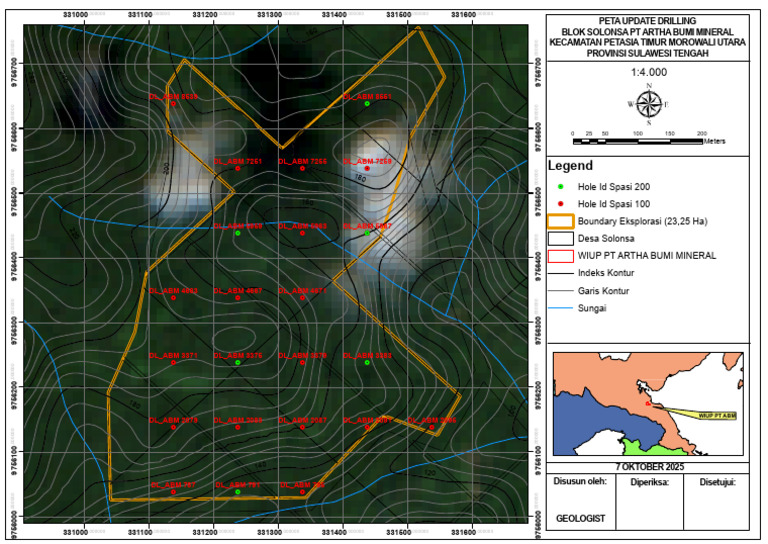
Task: Click the Disusun oleh GEOLOGIST cell
Action: point(580,501)
